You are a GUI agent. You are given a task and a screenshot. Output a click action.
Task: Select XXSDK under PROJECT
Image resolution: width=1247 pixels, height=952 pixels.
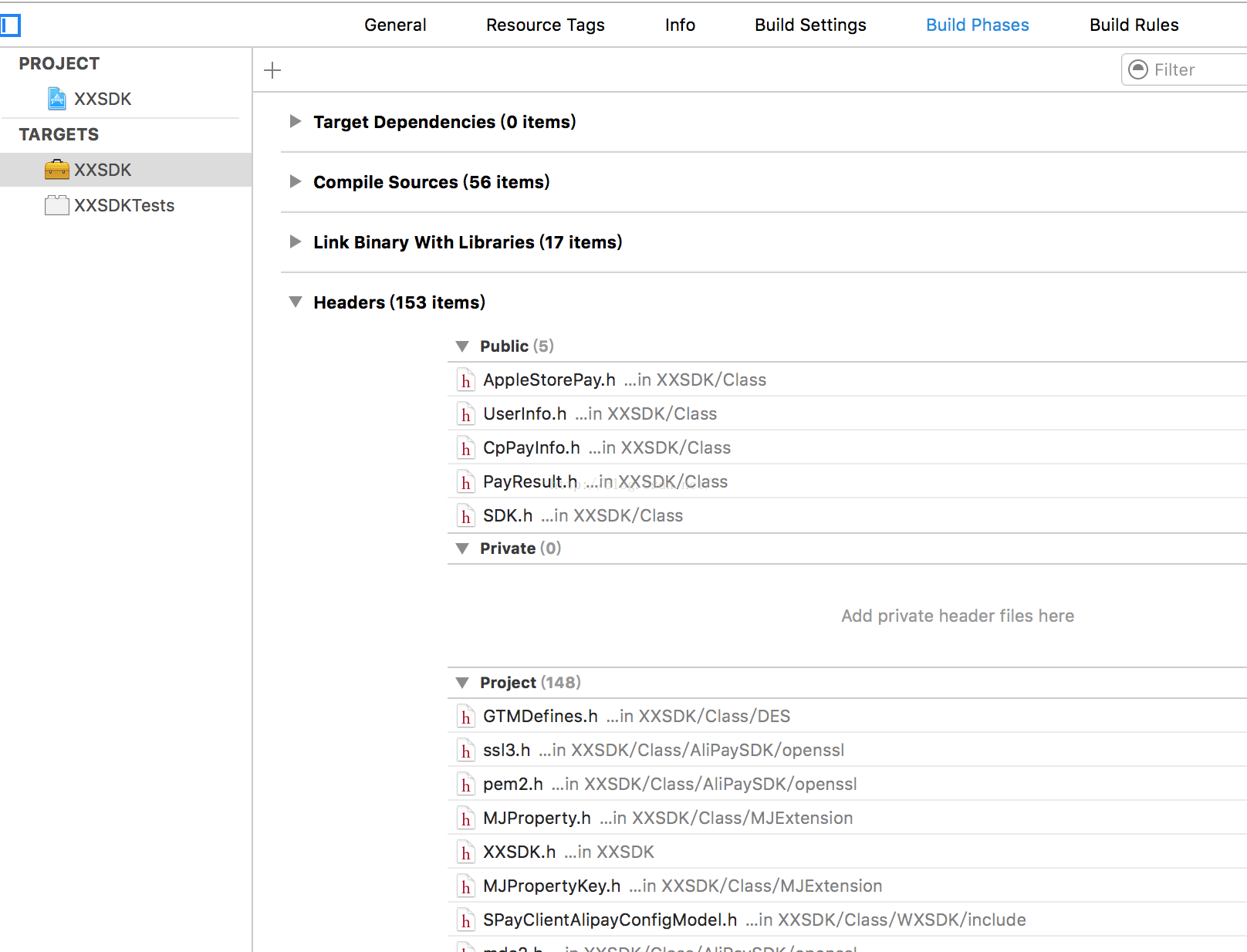[103, 99]
